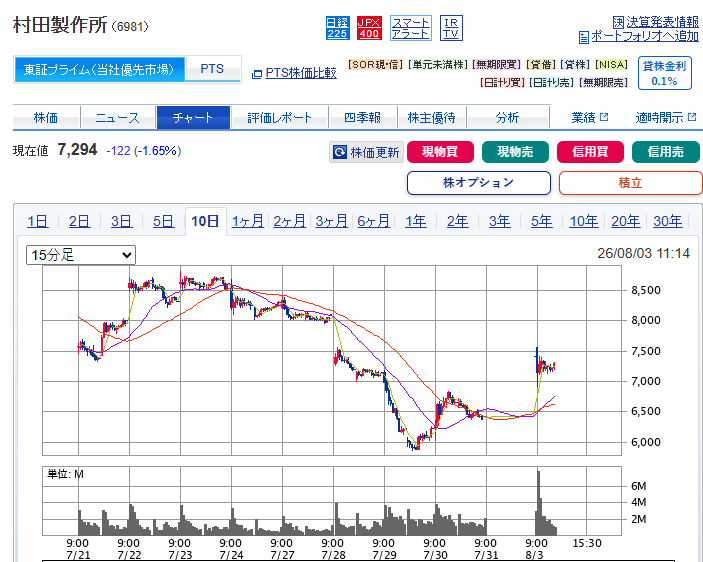This screenshot has width=703, height=562.
Task: Select the チャート tab
Action: point(193,117)
